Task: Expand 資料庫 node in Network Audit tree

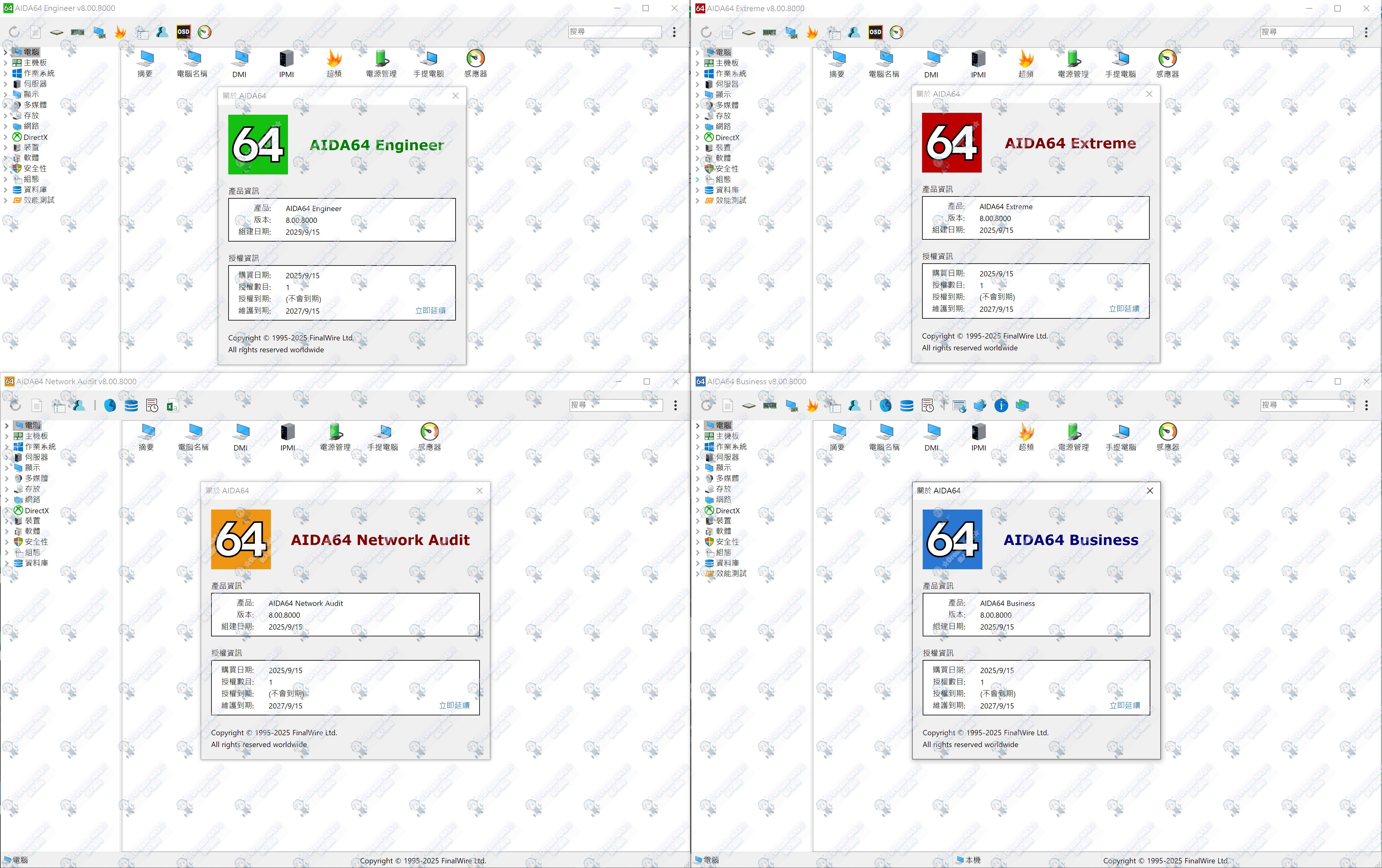Action: click(x=7, y=563)
